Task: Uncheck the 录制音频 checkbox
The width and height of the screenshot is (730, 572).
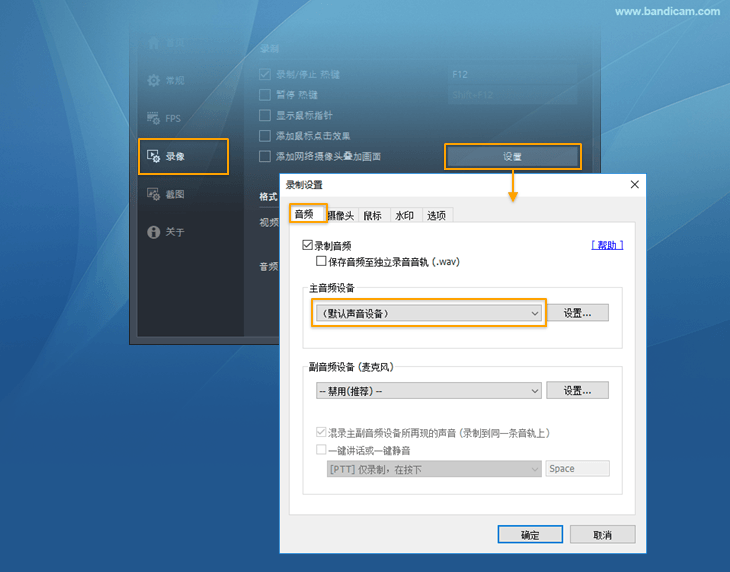Action: pyautogui.click(x=307, y=245)
